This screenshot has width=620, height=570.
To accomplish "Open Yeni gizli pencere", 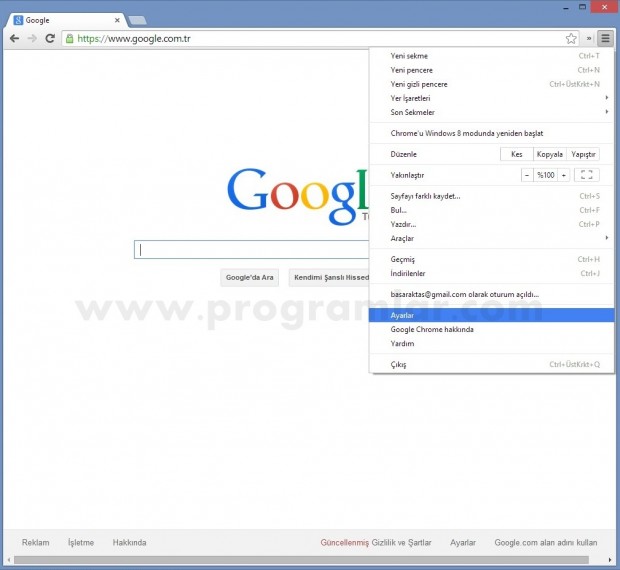I will tap(491, 84).
